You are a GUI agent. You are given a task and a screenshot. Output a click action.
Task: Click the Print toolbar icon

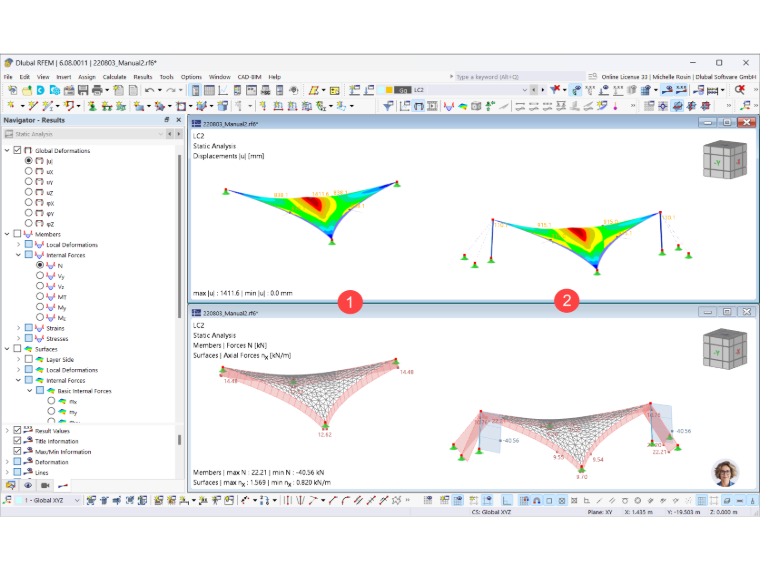coord(97,90)
